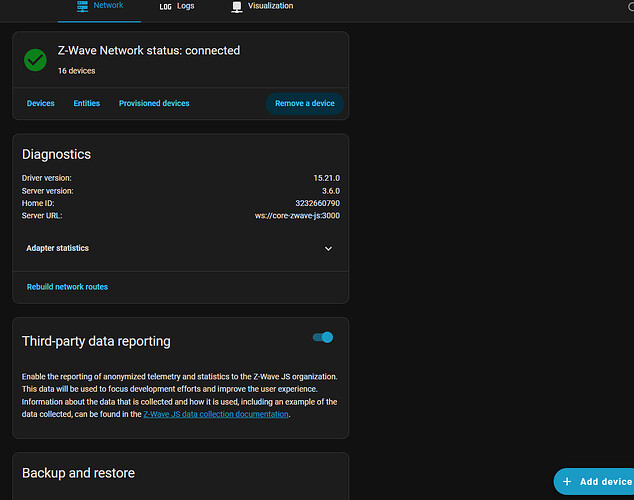Disable Third-party data reporting toggle
634x500 pixels.
[322, 338]
